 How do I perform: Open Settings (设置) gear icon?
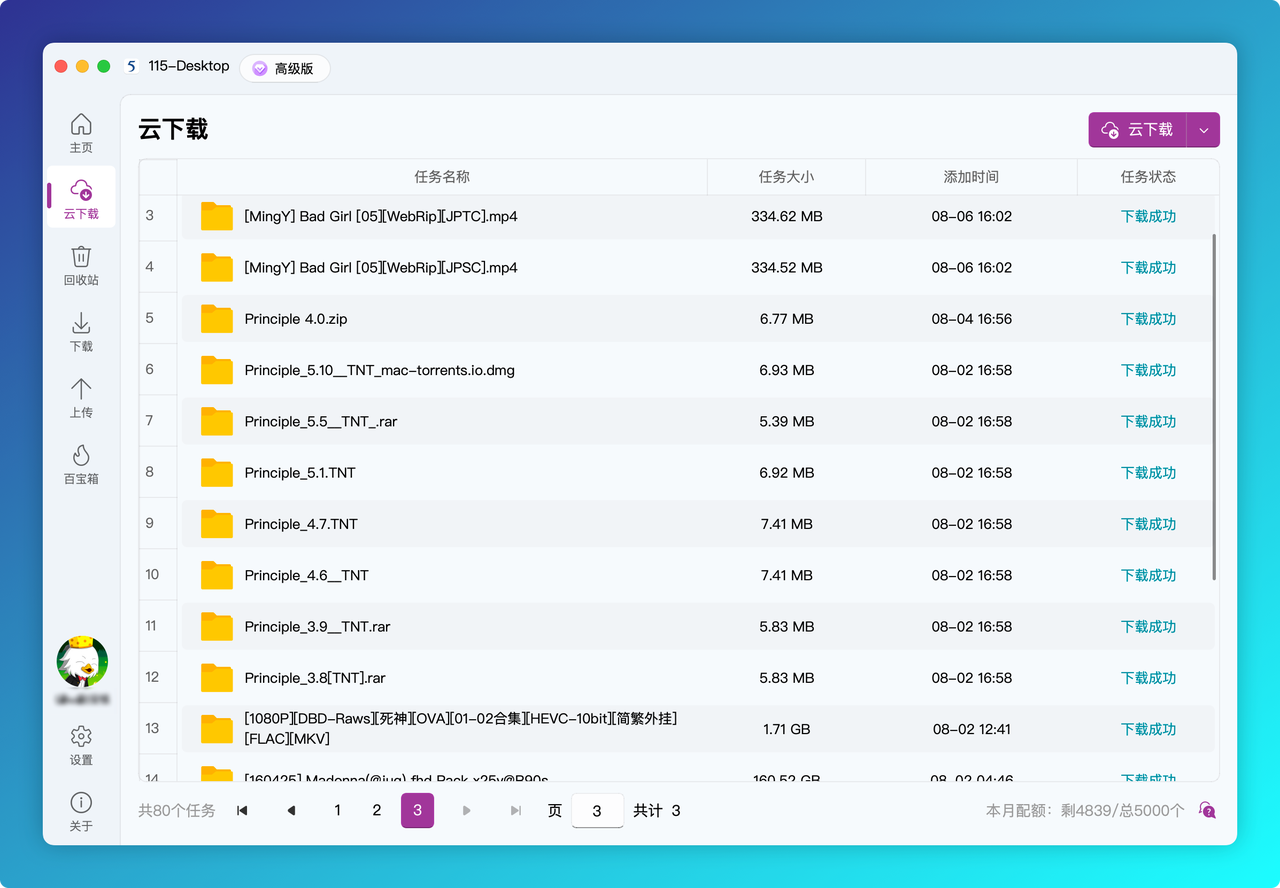(x=81, y=737)
